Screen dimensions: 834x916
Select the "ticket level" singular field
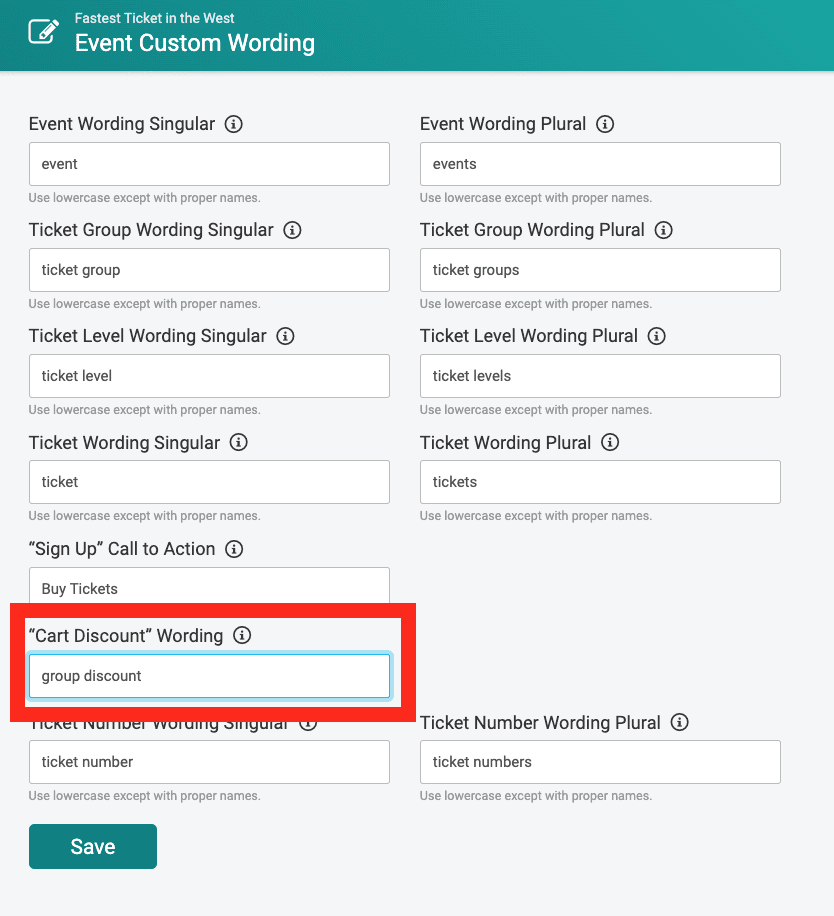tap(209, 376)
